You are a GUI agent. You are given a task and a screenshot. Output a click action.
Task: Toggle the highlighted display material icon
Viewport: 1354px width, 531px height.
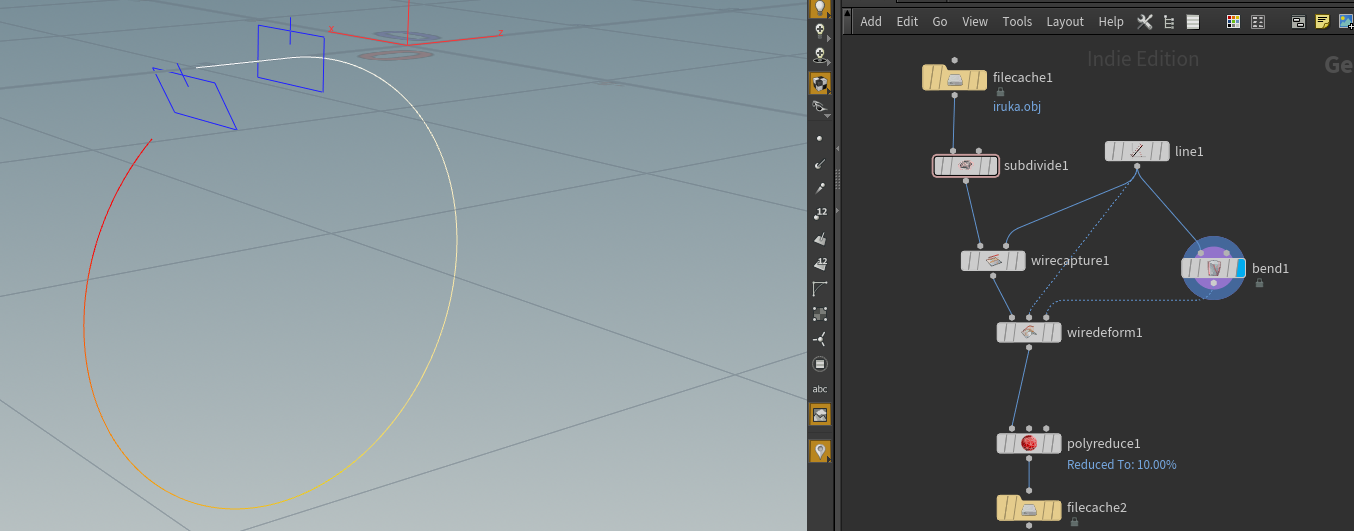tap(820, 83)
